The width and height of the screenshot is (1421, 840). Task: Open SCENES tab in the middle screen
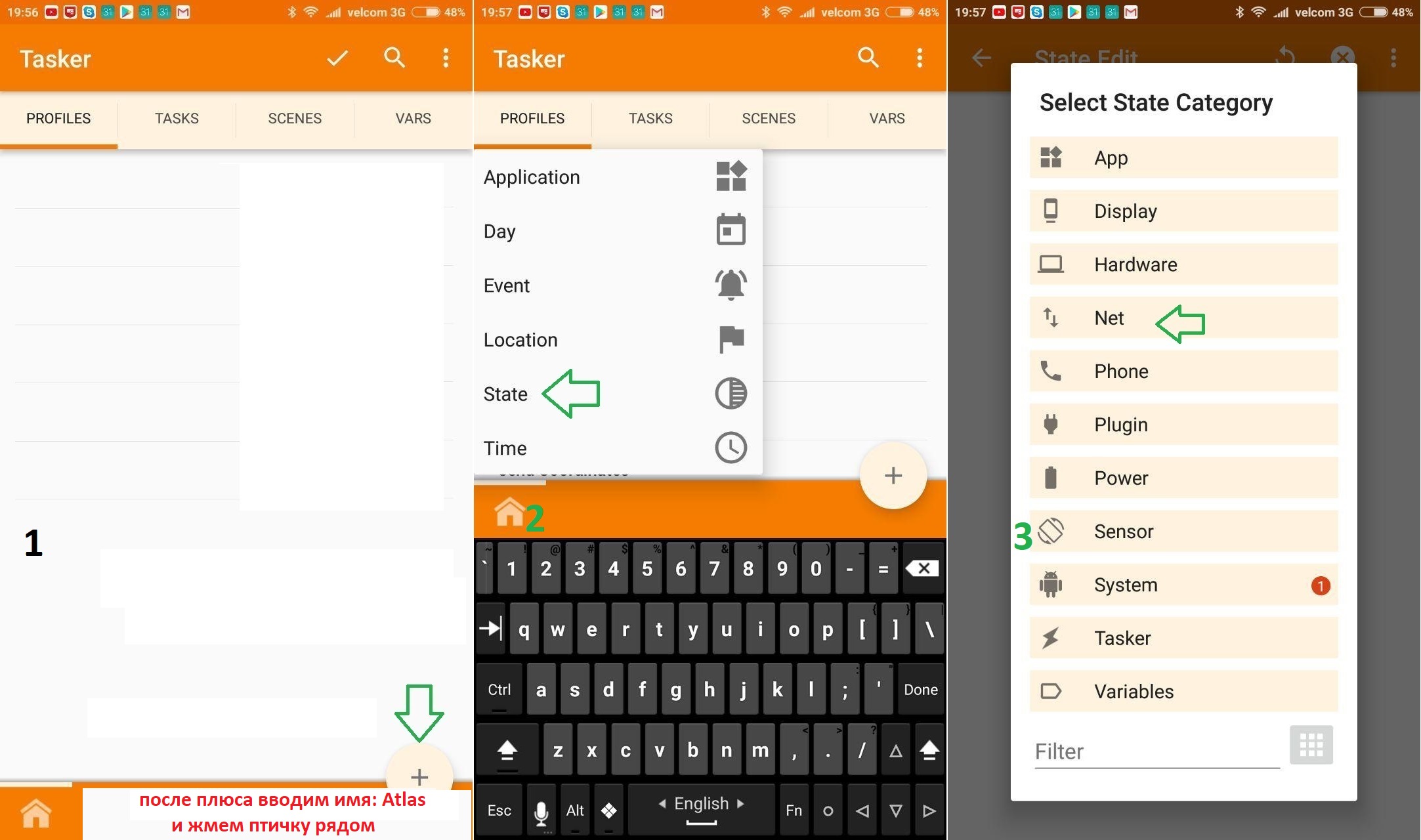[769, 118]
